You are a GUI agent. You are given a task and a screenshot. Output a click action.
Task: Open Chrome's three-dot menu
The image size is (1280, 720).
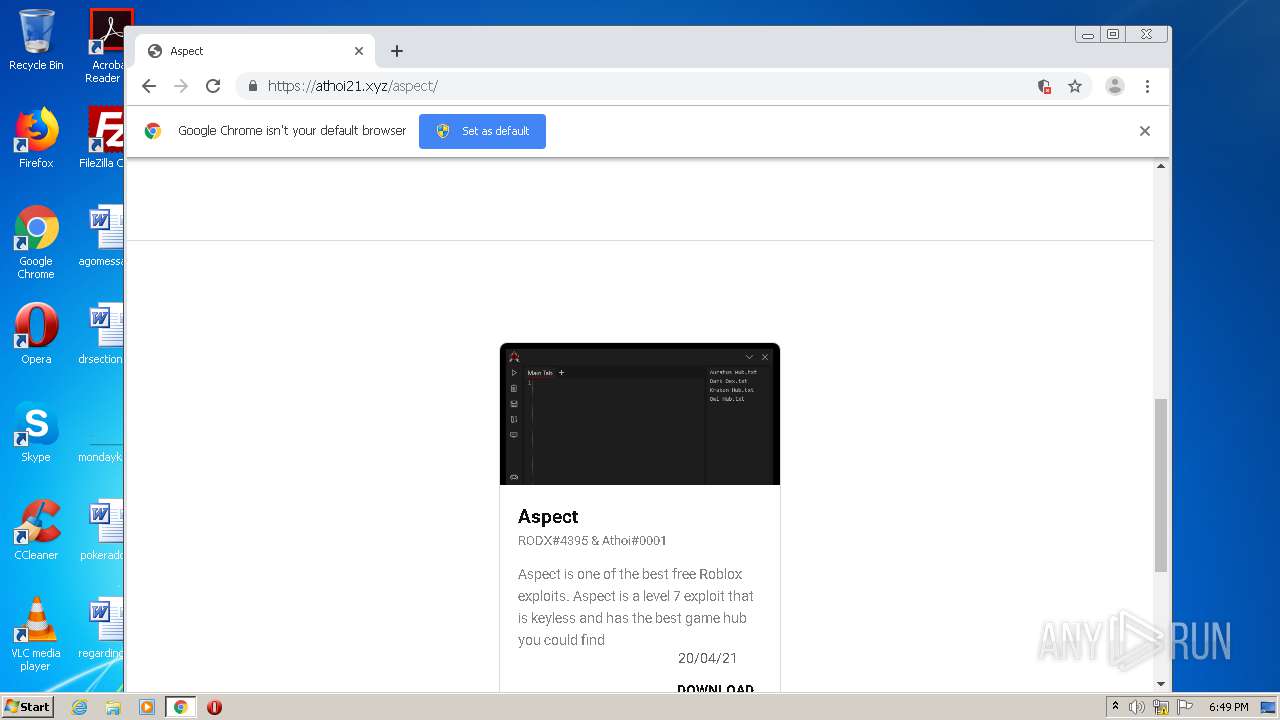tap(1148, 86)
